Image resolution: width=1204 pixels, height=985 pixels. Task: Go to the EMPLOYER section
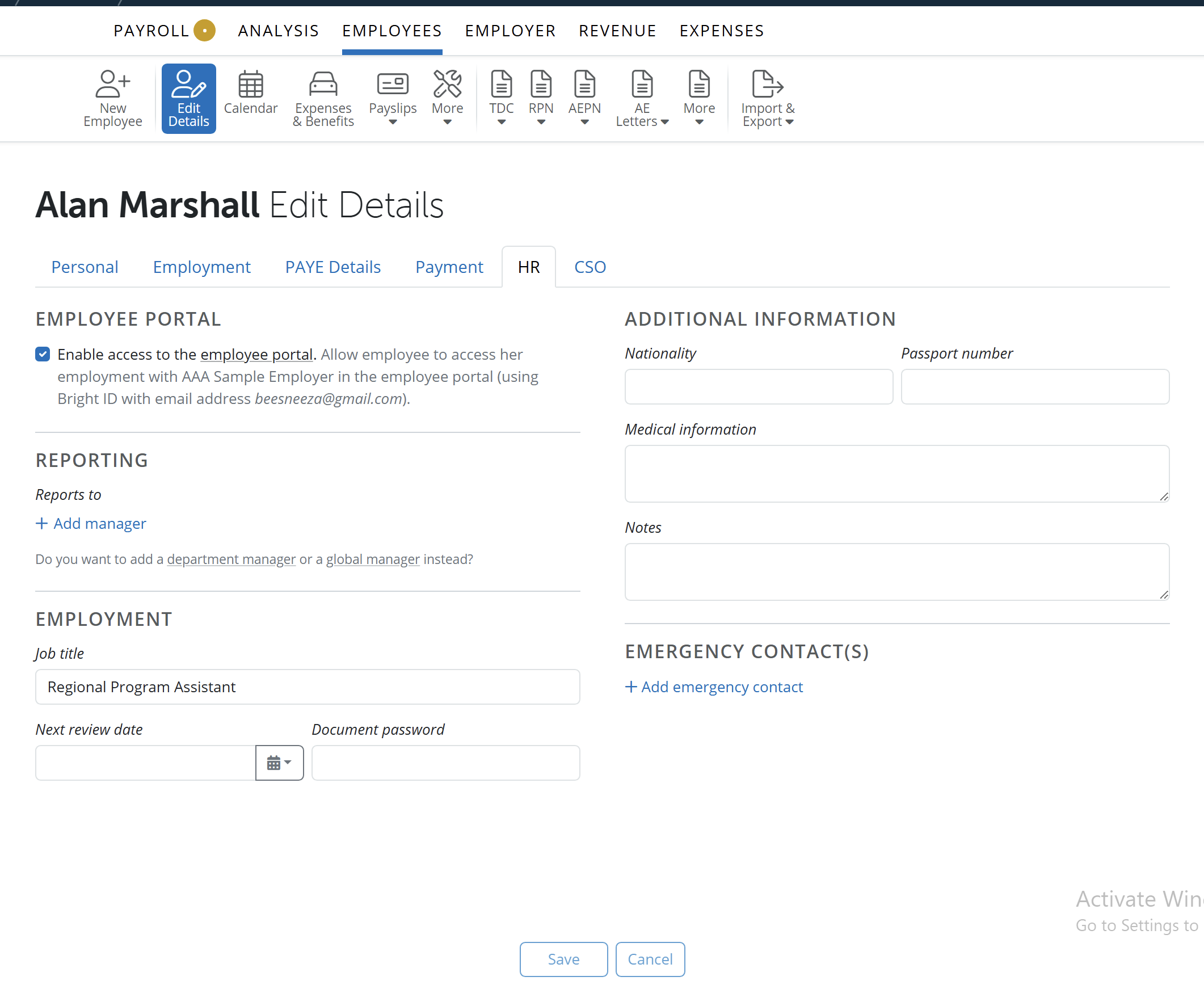pos(511,31)
